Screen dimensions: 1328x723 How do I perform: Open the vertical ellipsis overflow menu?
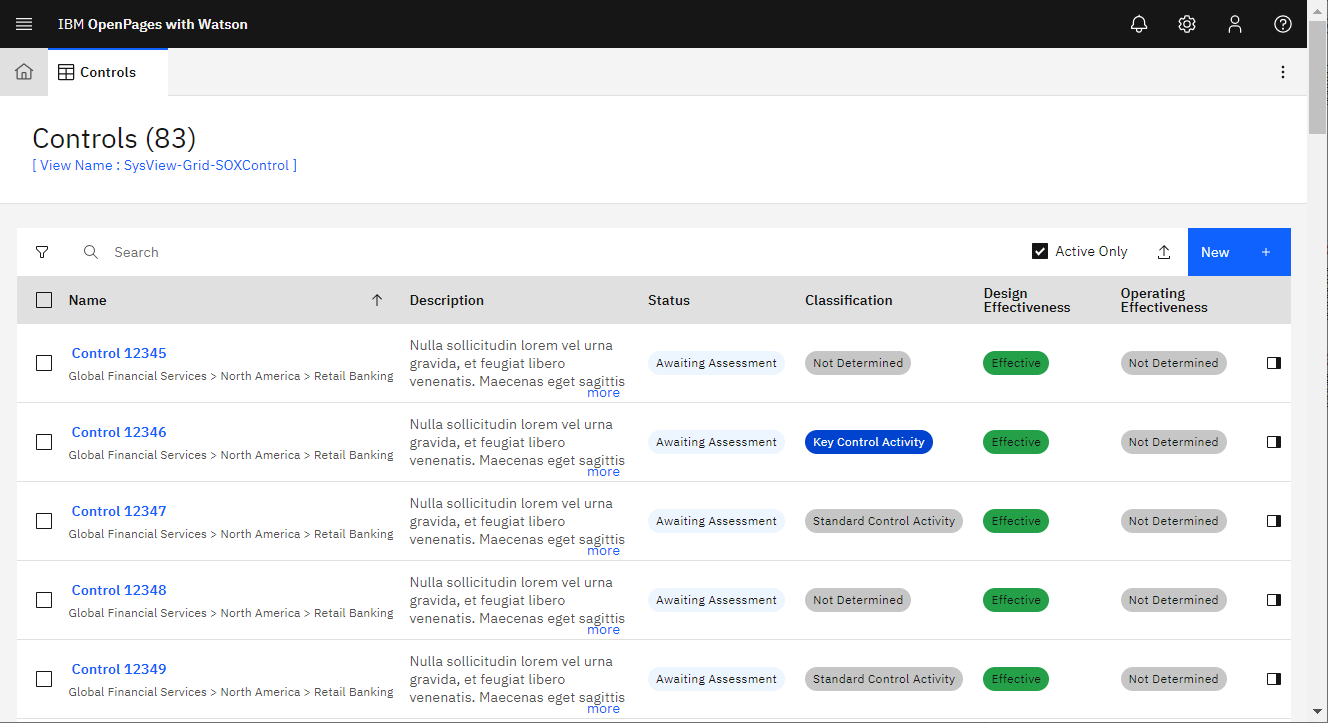click(1283, 72)
